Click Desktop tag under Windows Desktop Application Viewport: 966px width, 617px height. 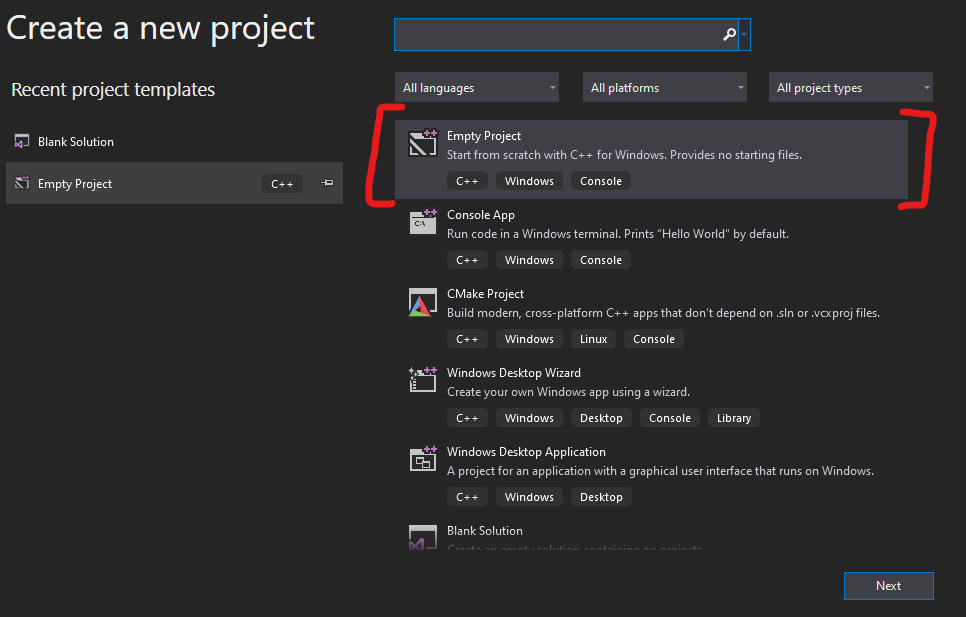[601, 497]
